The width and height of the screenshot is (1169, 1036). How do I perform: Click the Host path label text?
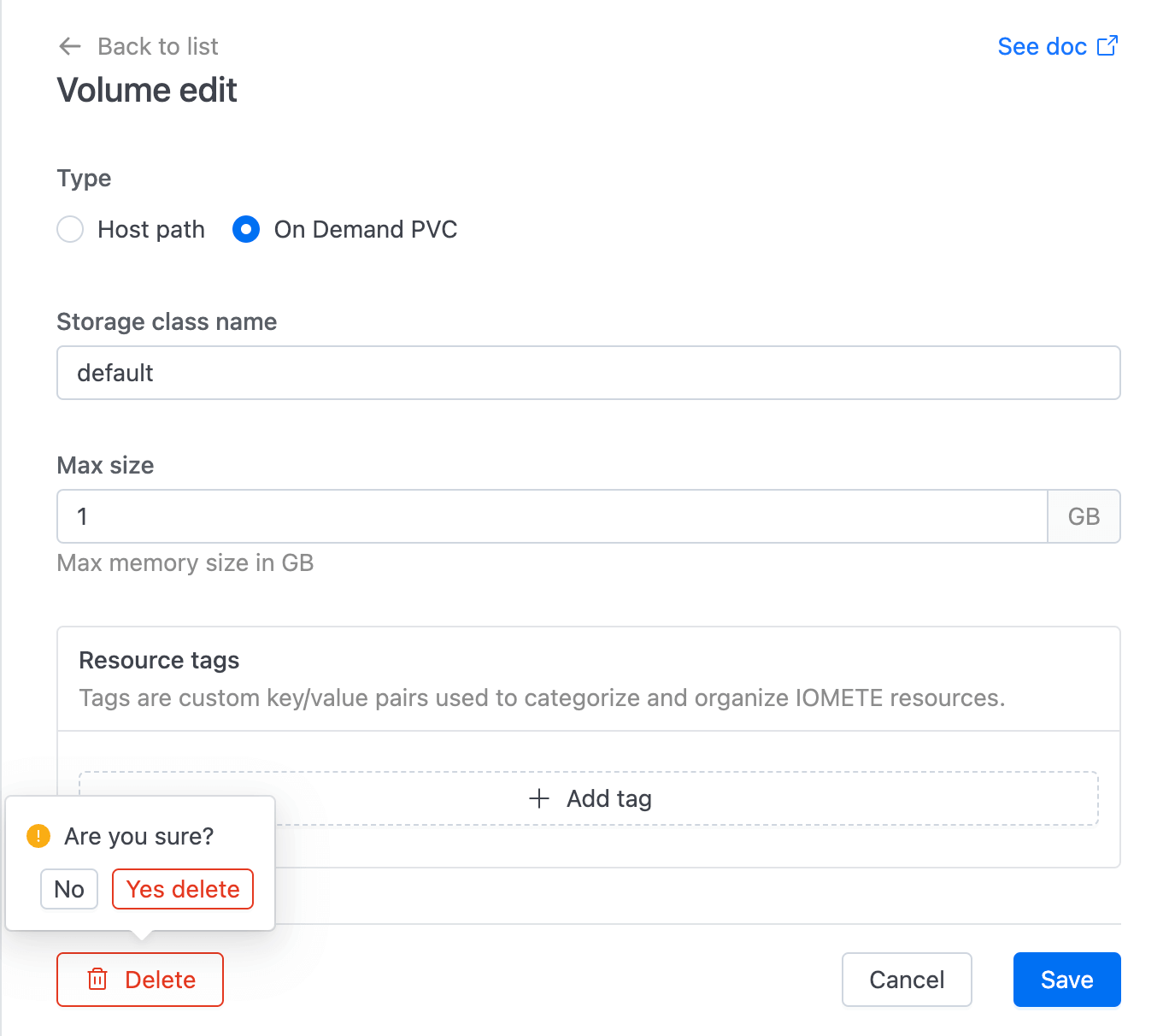pos(151,229)
